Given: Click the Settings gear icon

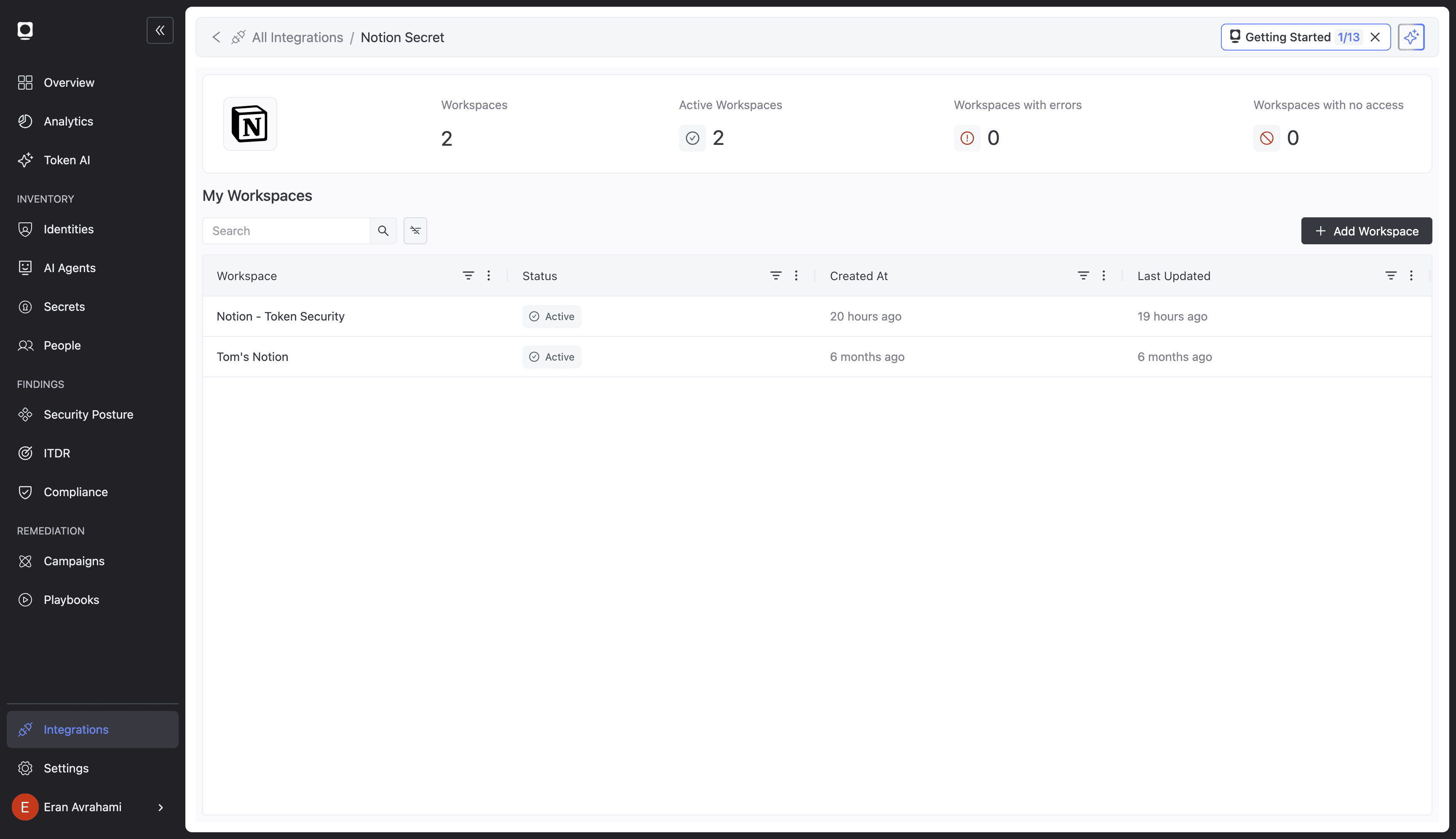Looking at the screenshot, I should pyautogui.click(x=25, y=767).
